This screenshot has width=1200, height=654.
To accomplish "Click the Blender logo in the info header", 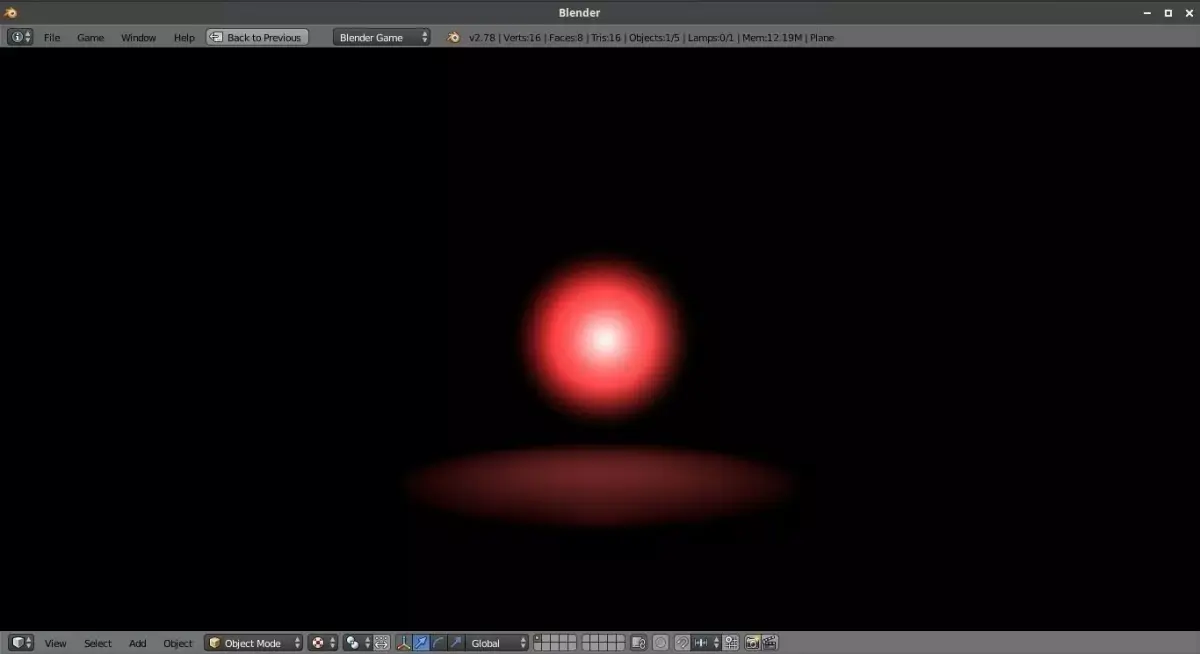I will (454, 37).
